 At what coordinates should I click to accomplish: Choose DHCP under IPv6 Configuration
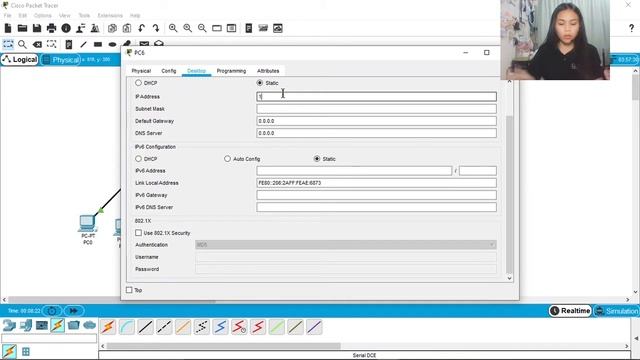tap(138, 159)
